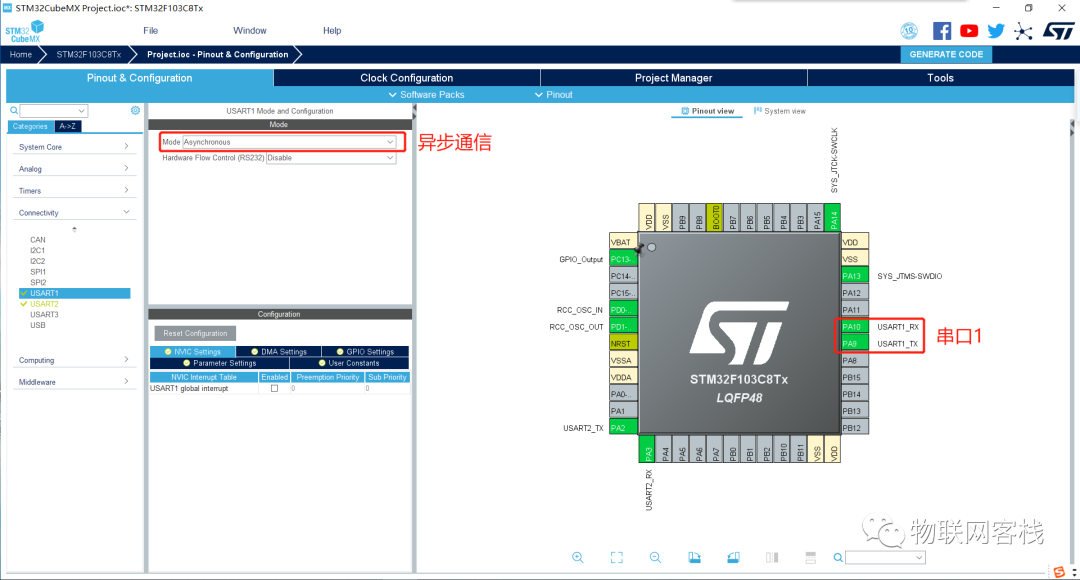Open the USART1 Mode dropdown

click(289, 142)
